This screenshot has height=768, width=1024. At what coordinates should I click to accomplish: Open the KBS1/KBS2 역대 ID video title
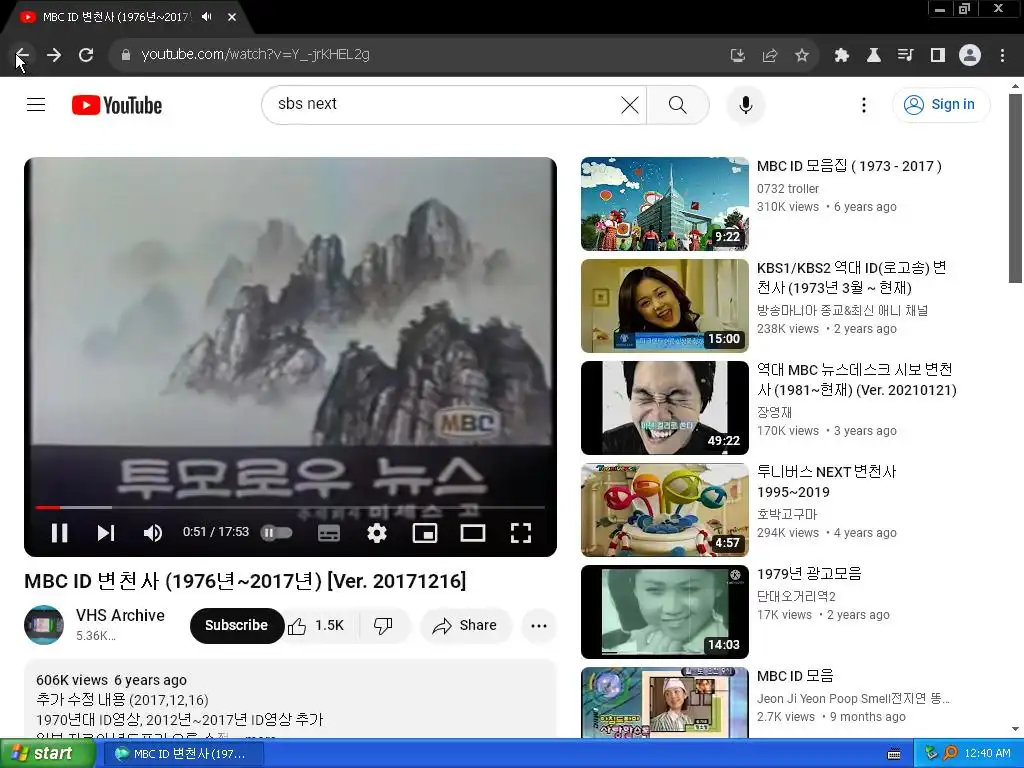[x=852, y=278]
